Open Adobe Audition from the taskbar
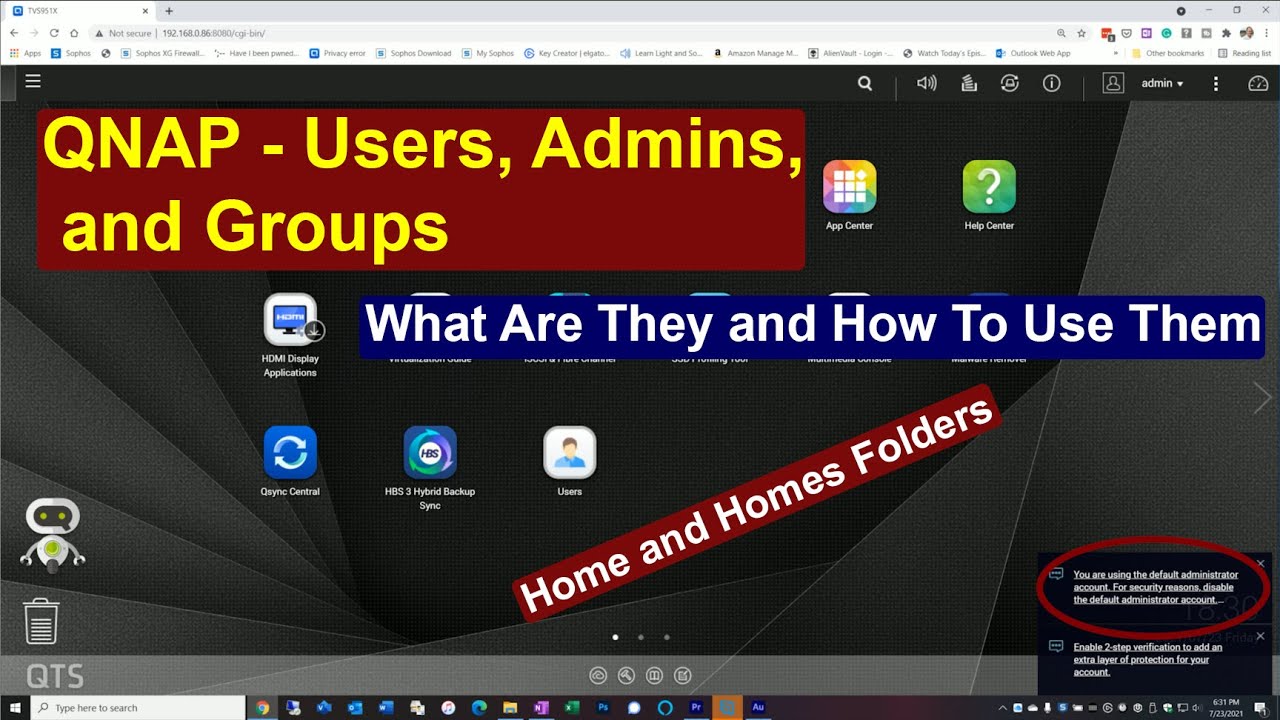 (x=758, y=708)
